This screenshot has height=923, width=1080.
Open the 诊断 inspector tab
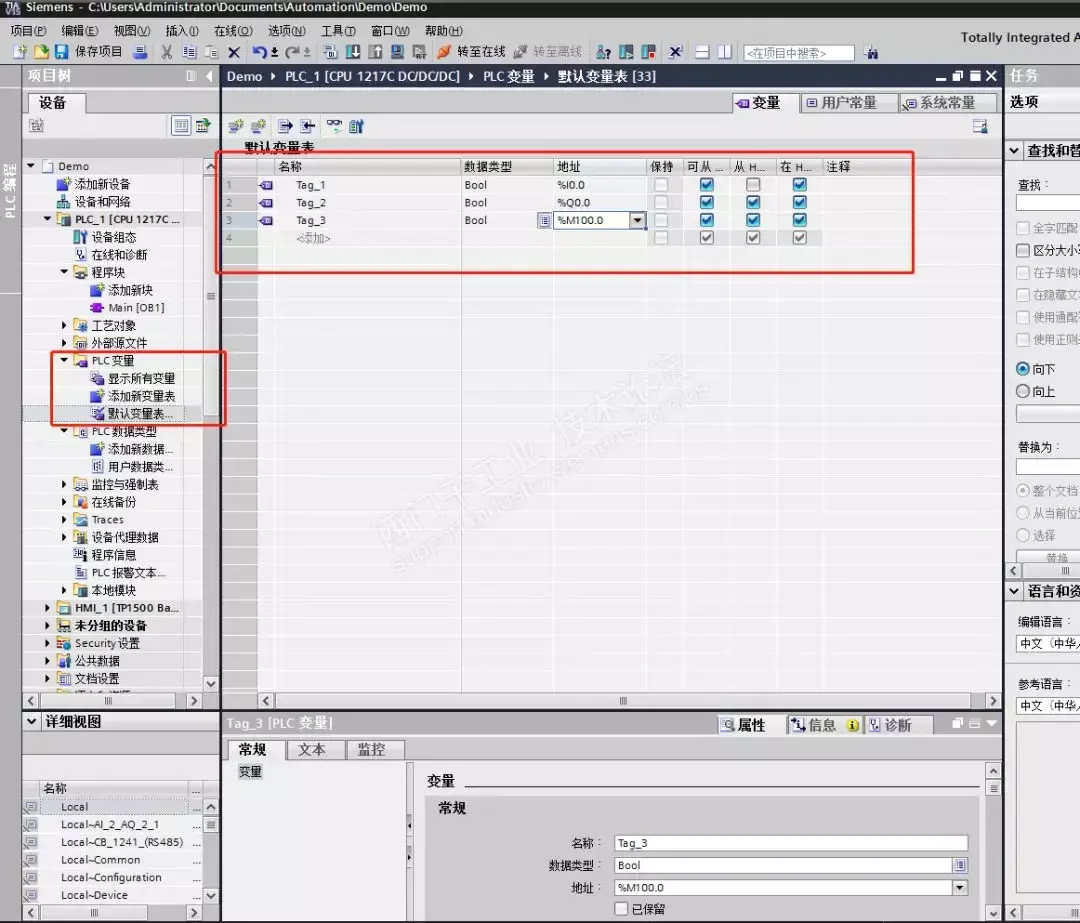pyautogui.click(x=897, y=725)
